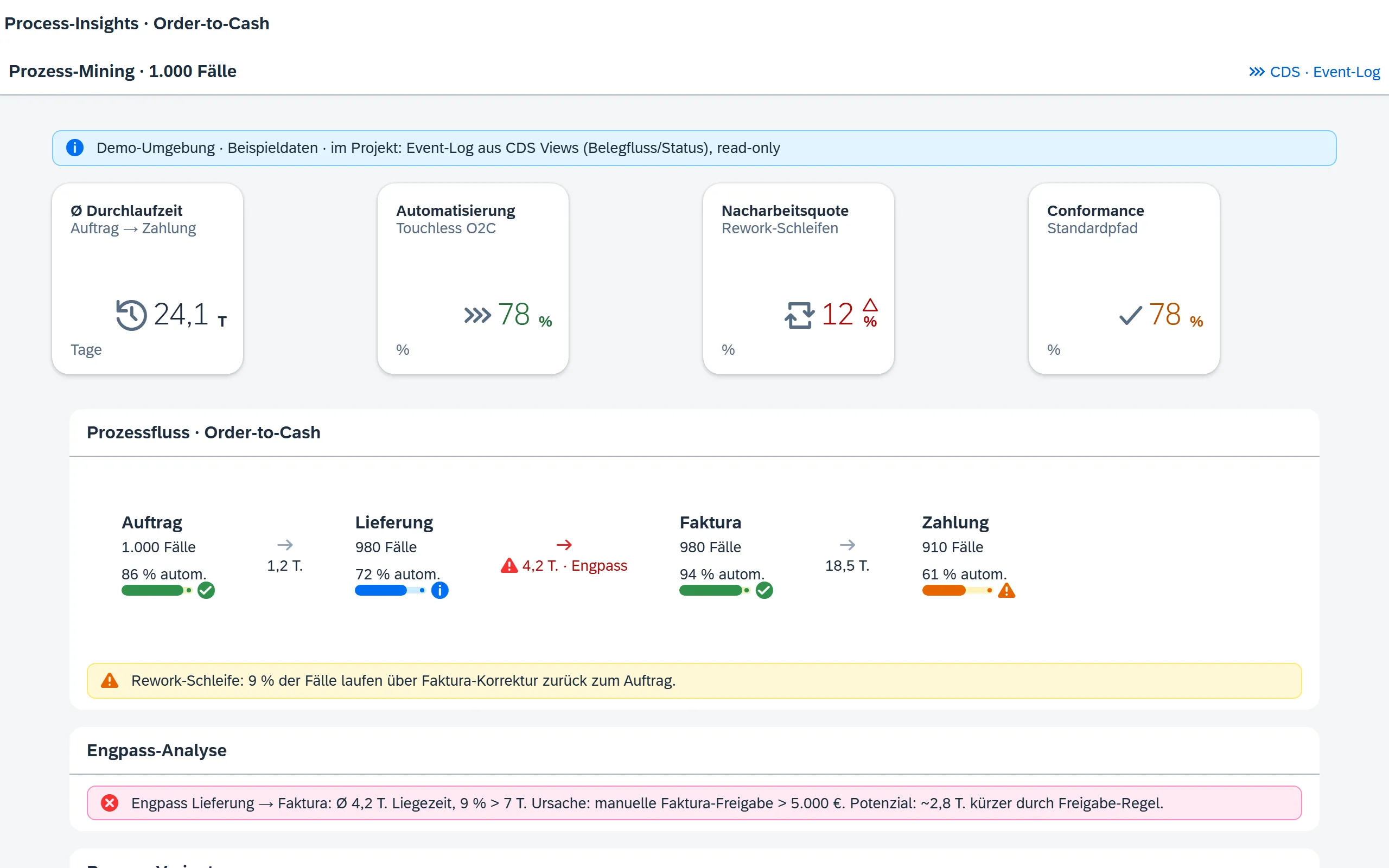Click the history clock icon on Durchlaufzeit card
The width and height of the screenshot is (1389, 868).
tap(131, 315)
